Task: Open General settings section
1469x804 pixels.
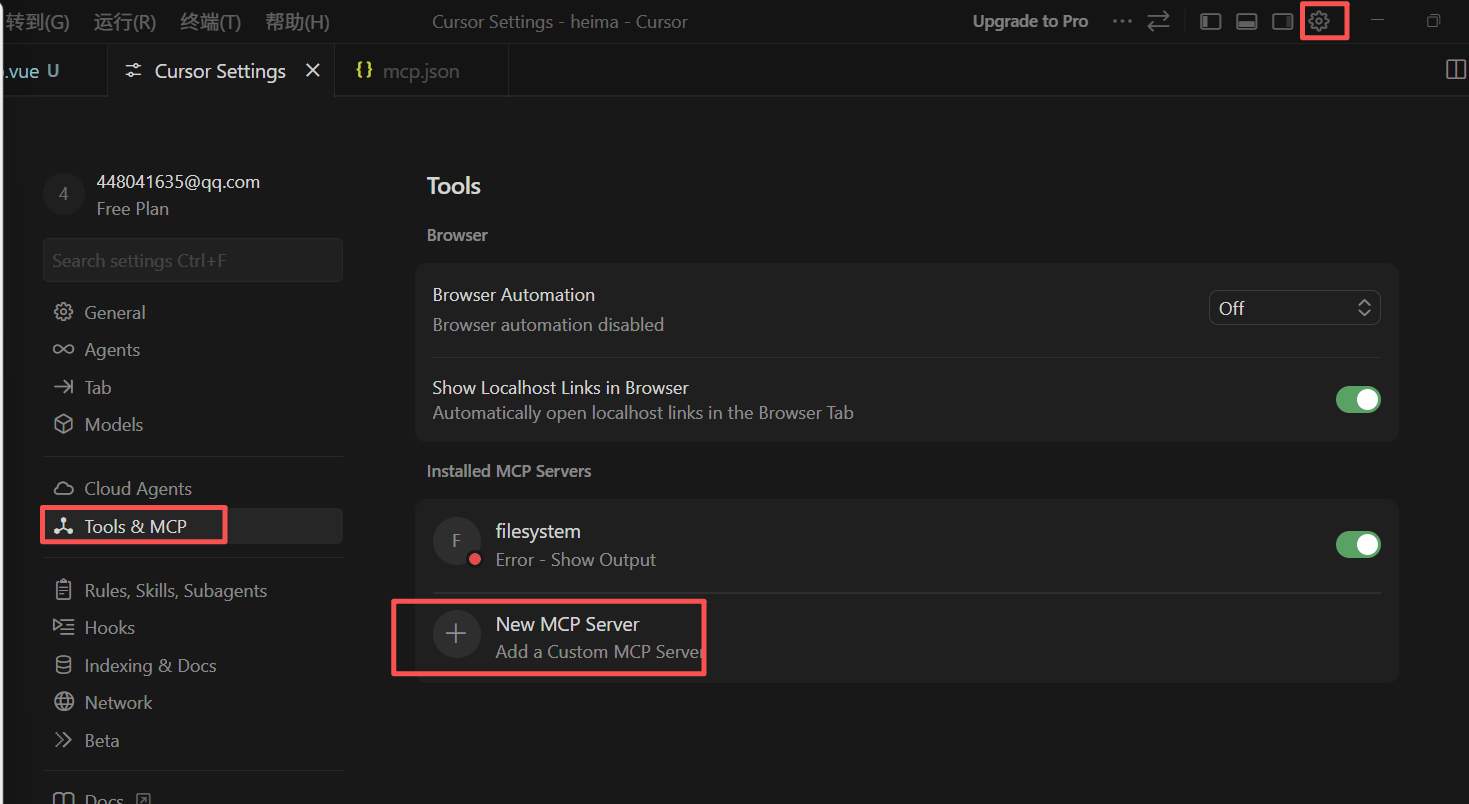Action: (x=192, y=313)
